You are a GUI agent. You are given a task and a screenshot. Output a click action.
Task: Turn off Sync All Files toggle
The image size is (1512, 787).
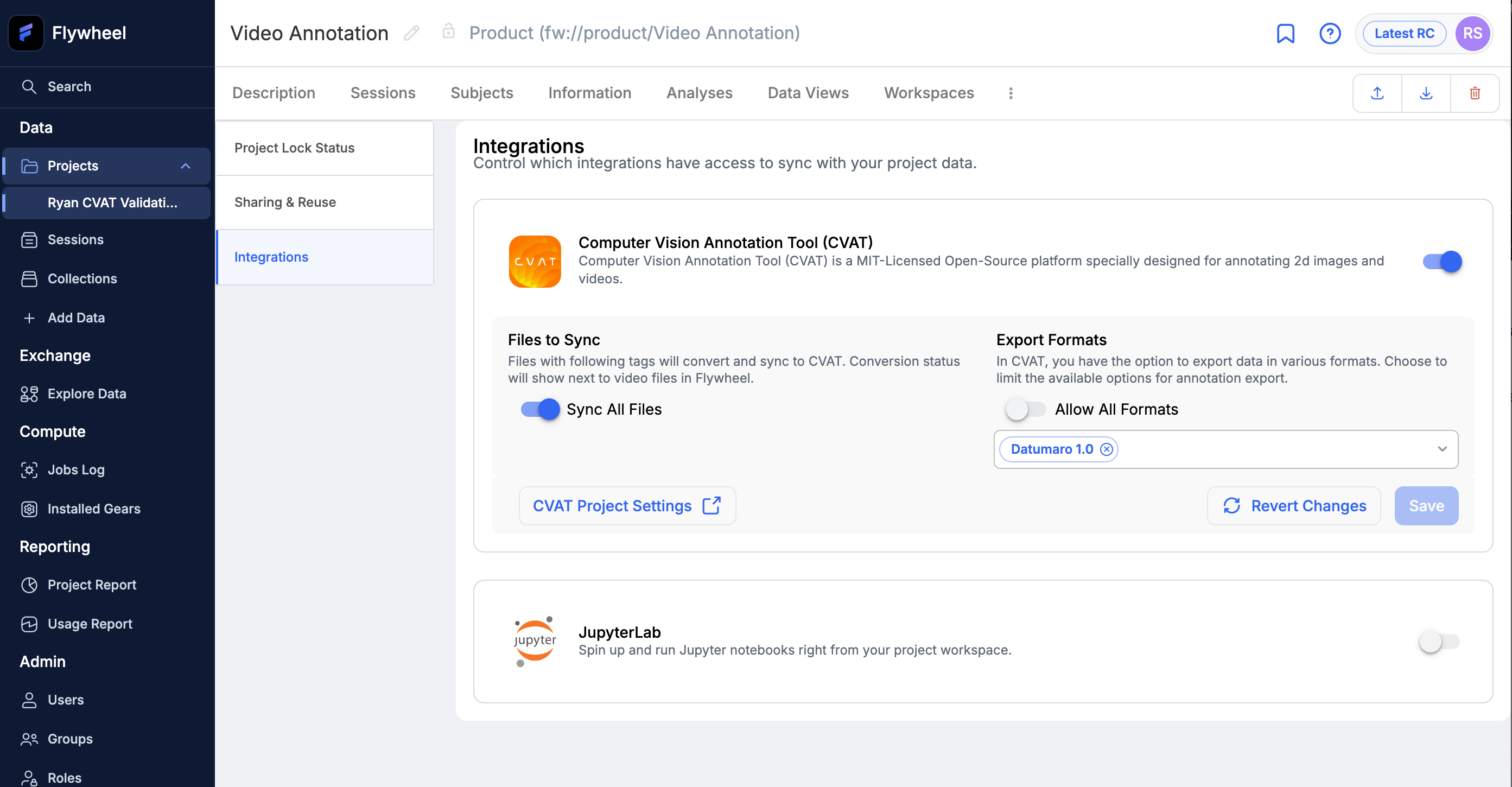[x=540, y=409]
